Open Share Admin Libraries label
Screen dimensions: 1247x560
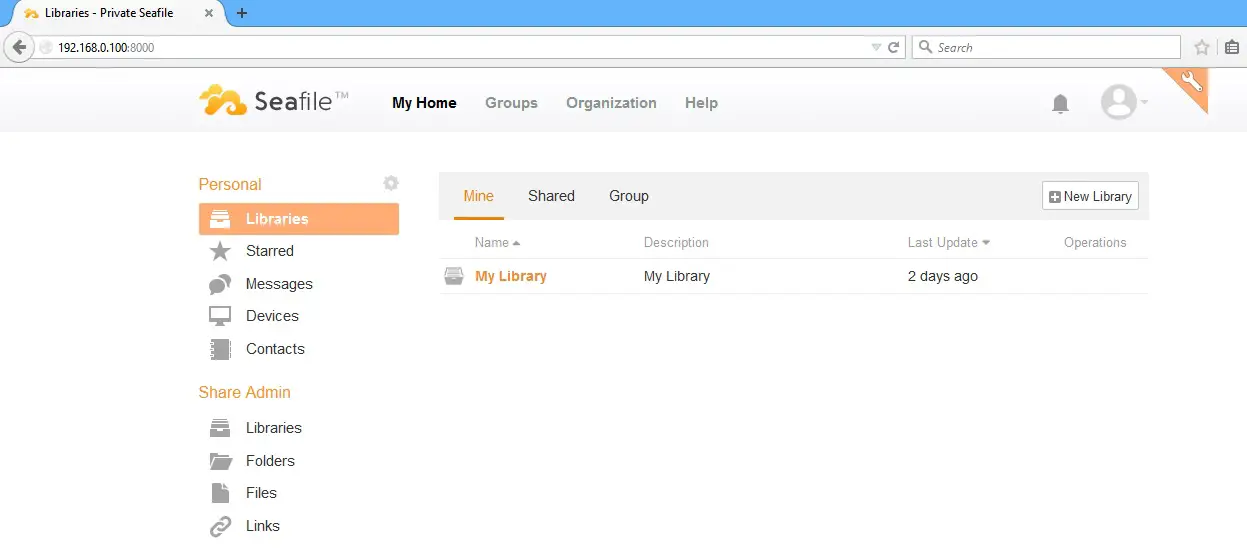(x=274, y=428)
